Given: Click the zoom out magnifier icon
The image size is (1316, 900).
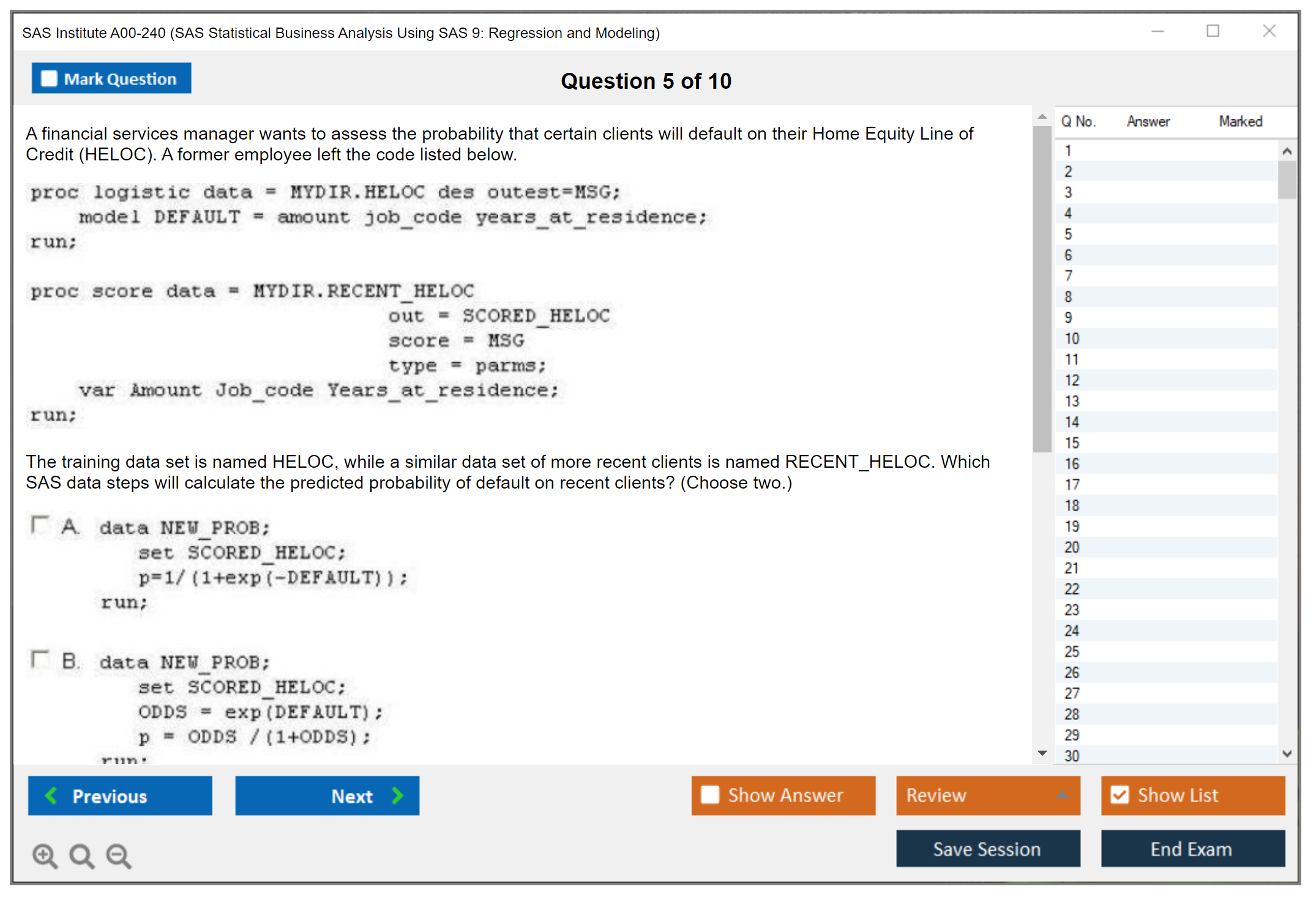Looking at the screenshot, I should (119, 855).
